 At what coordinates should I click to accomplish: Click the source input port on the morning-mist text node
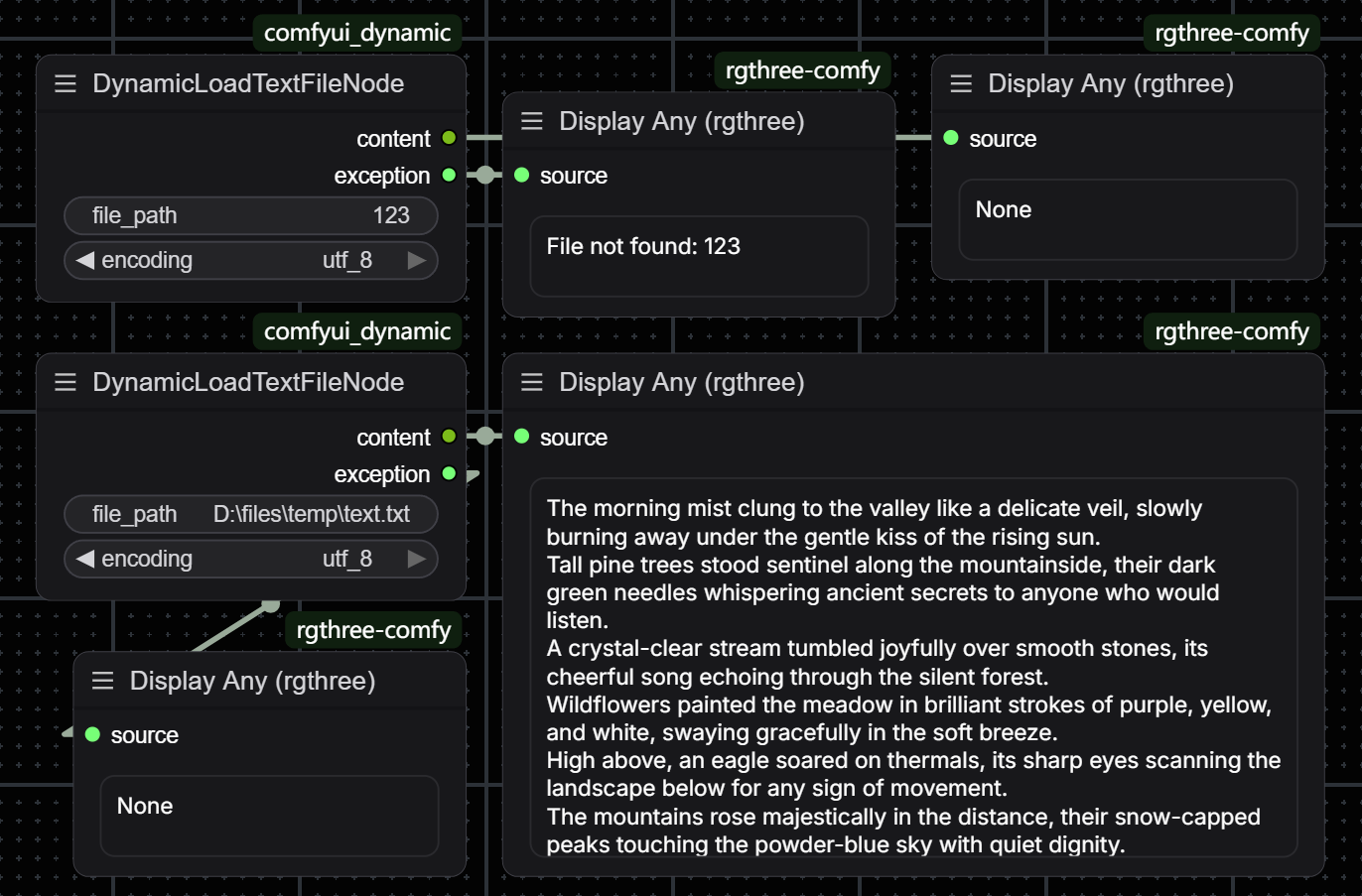coord(522,437)
